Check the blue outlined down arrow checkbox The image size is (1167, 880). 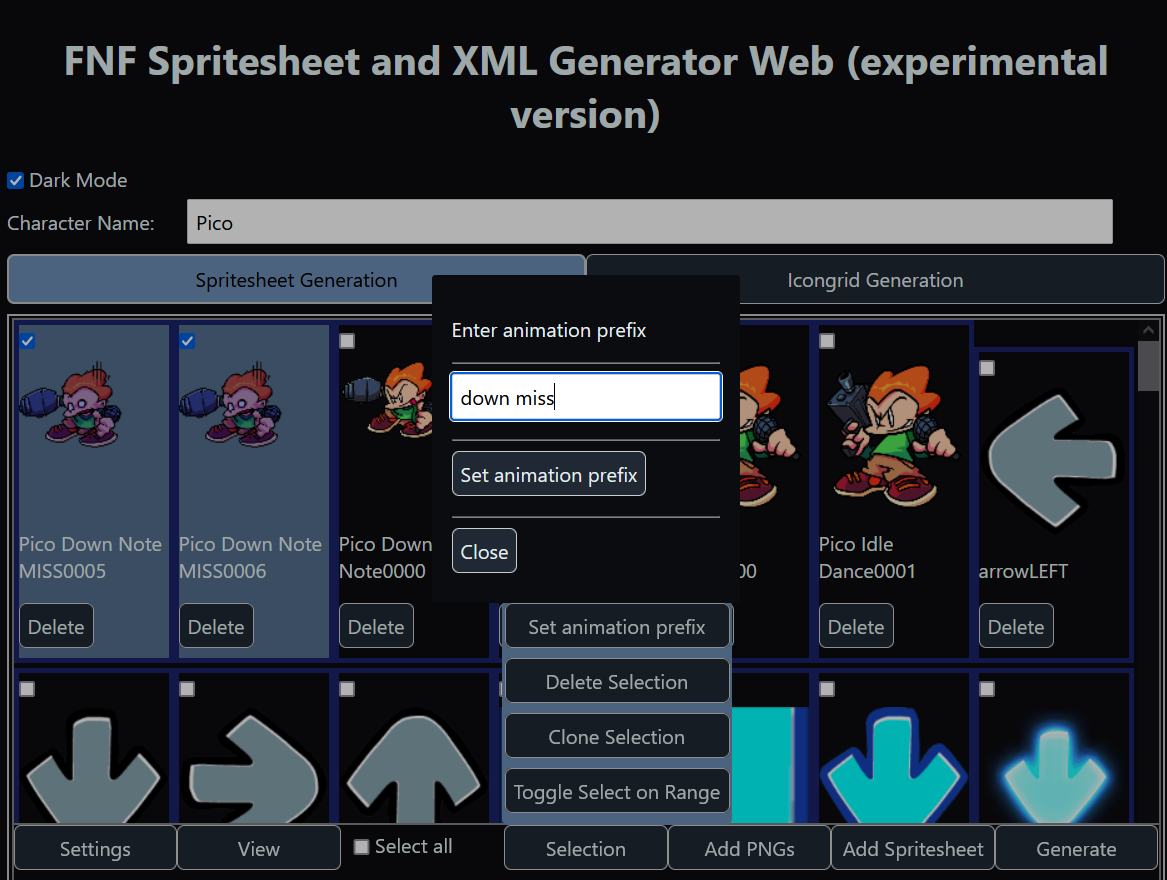coord(827,689)
